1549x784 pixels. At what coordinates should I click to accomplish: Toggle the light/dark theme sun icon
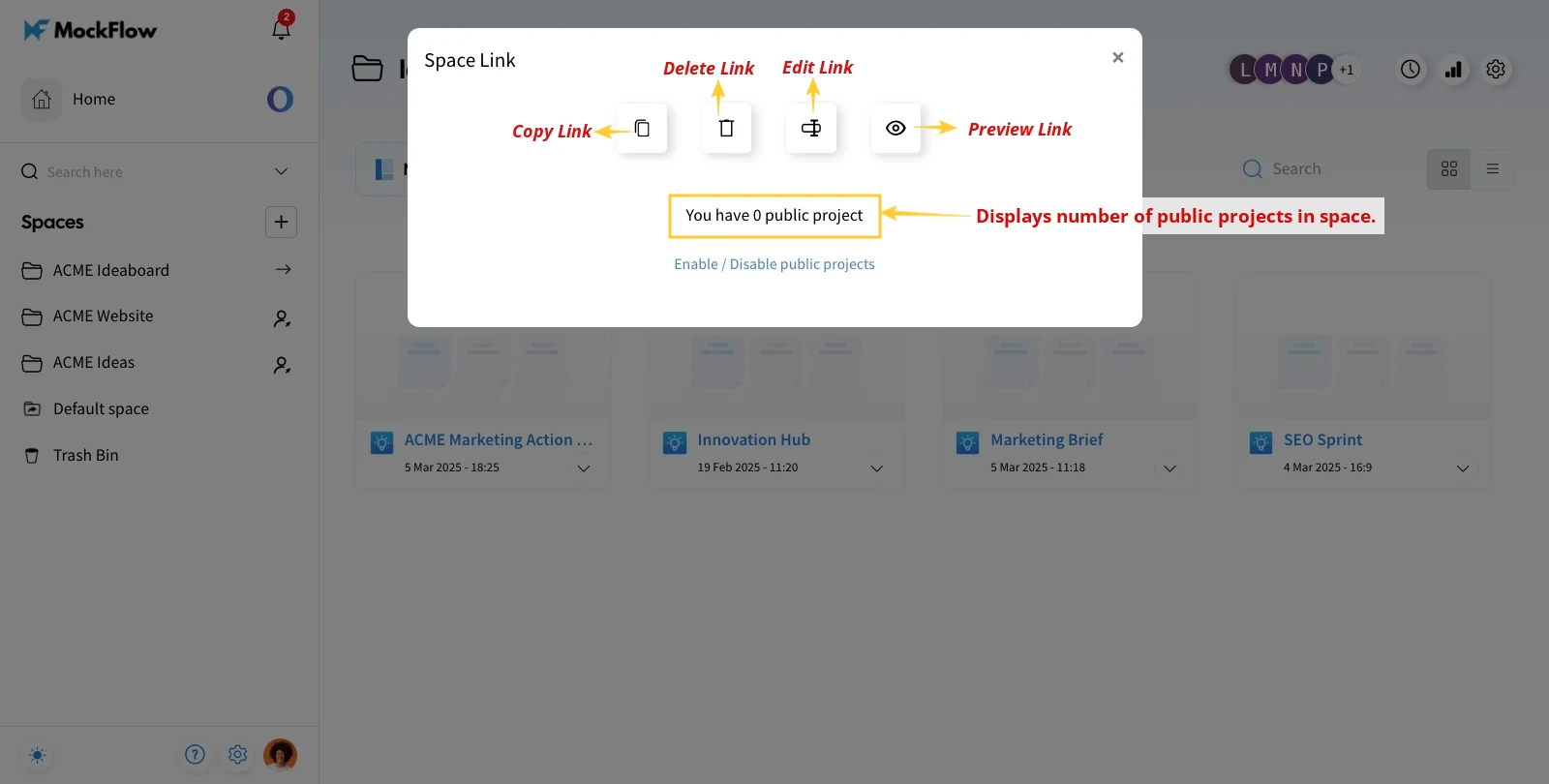pyautogui.click(x=37, y=755)
